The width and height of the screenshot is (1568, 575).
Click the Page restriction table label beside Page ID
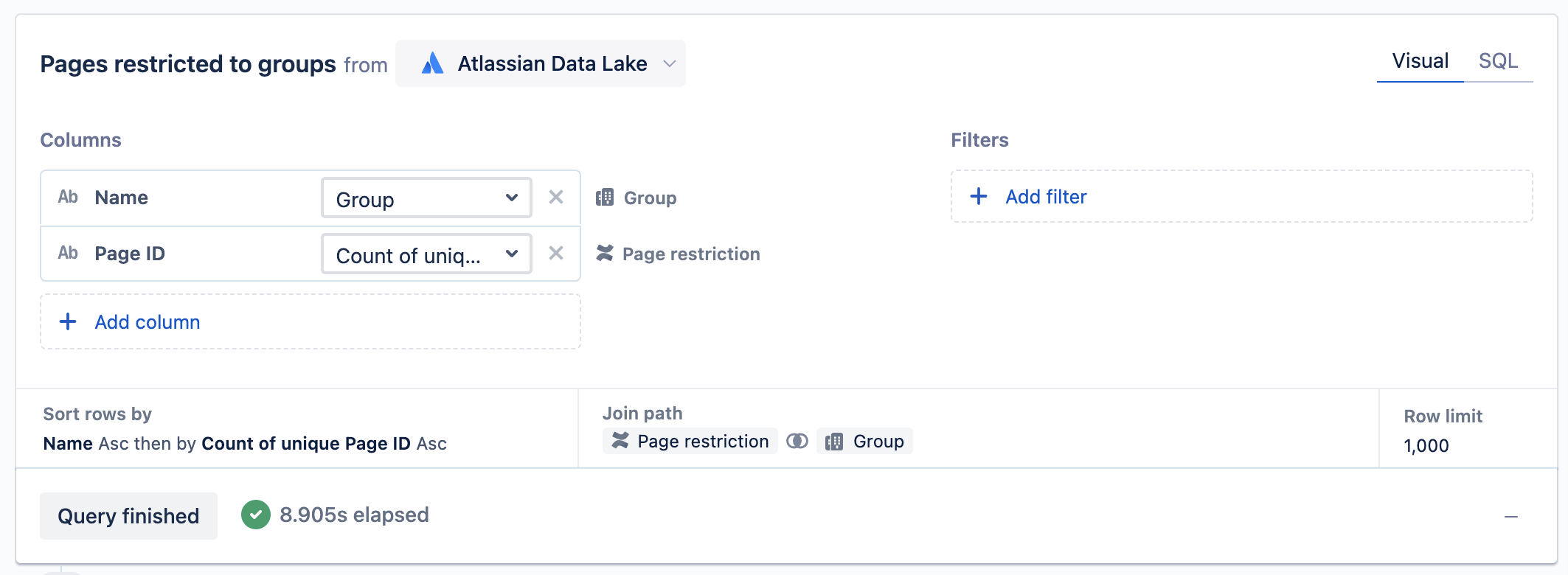point(691,254)
